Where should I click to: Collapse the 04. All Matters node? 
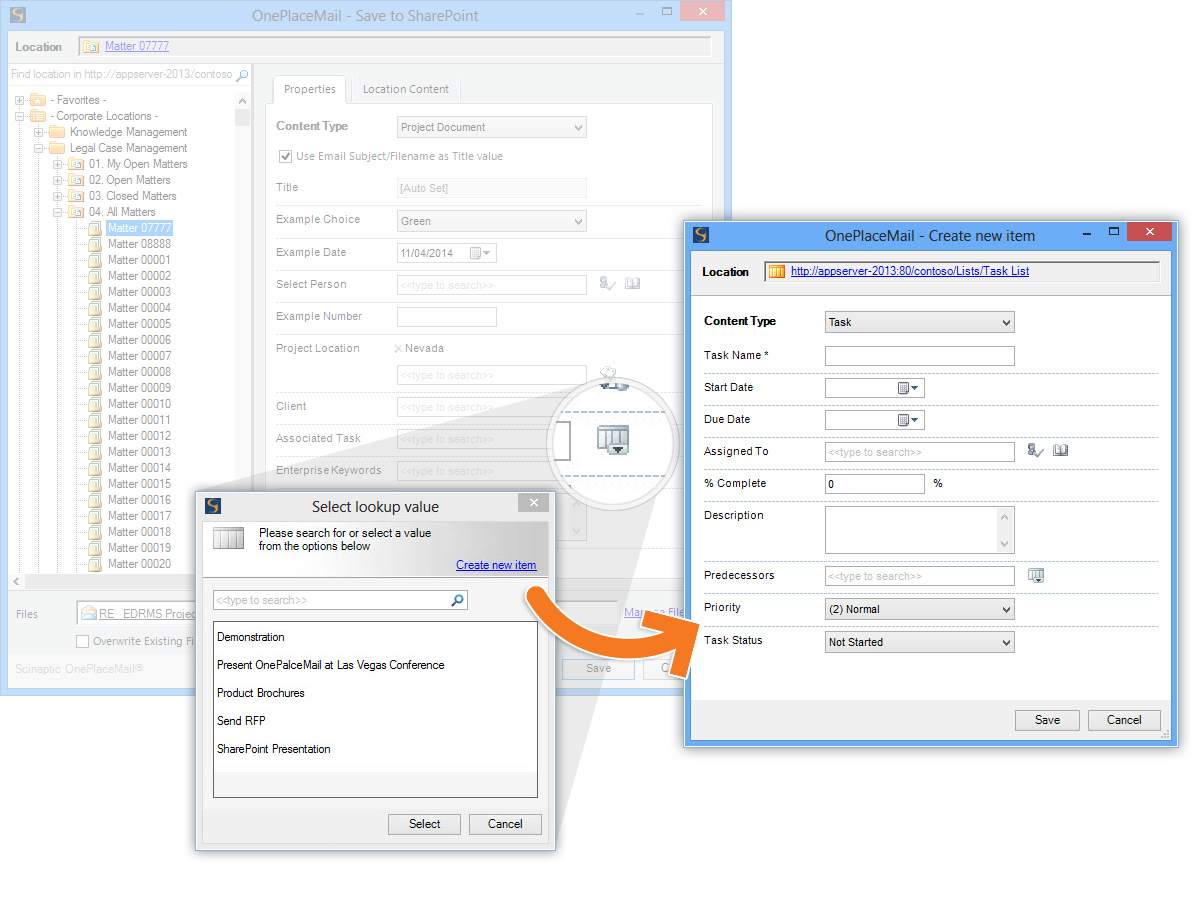[58, 212]
